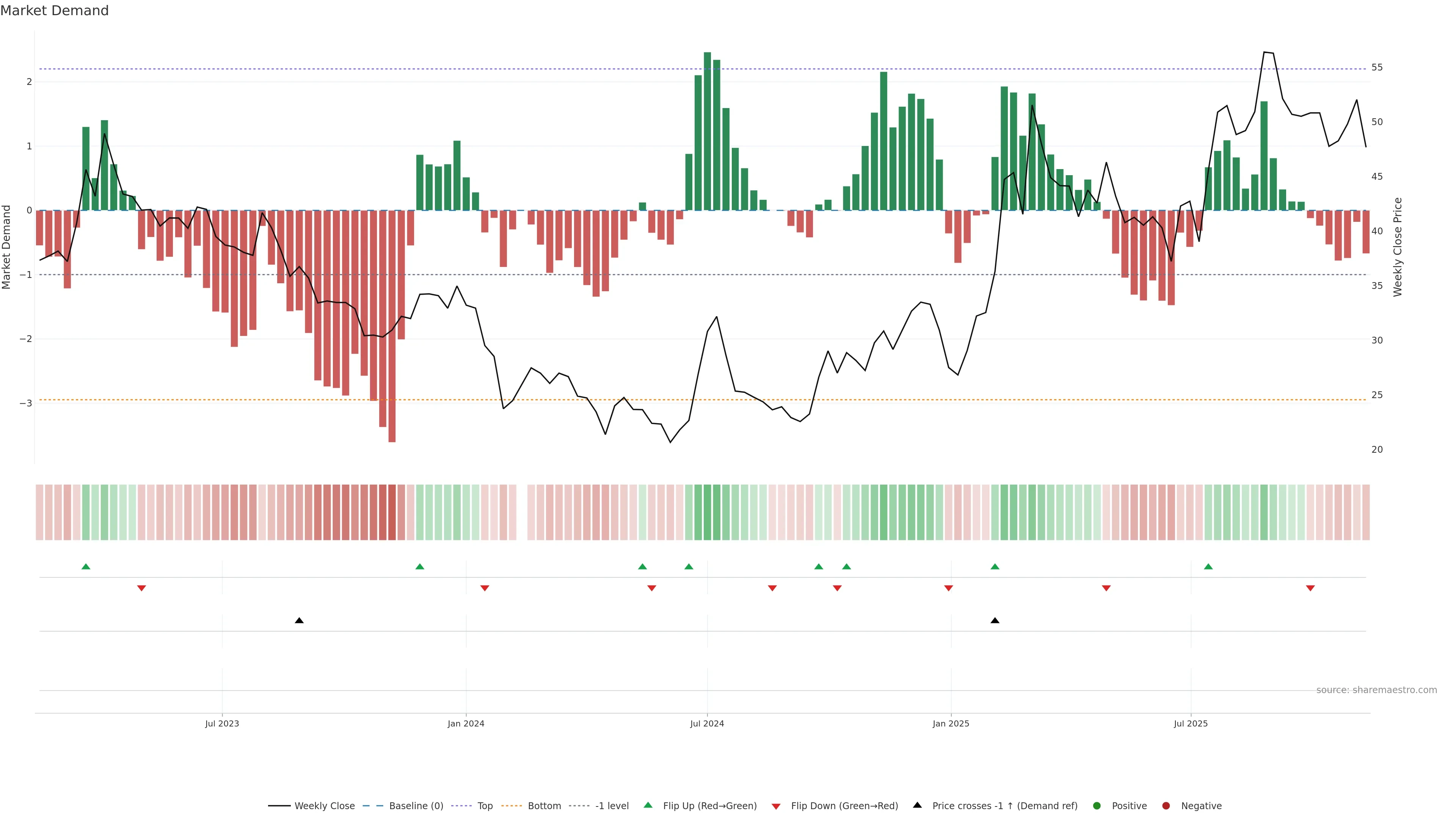Click the Jan 2024 x-axis label
Image resolution: width=1456 pixels, height=819 pixels.
point(466,723)
